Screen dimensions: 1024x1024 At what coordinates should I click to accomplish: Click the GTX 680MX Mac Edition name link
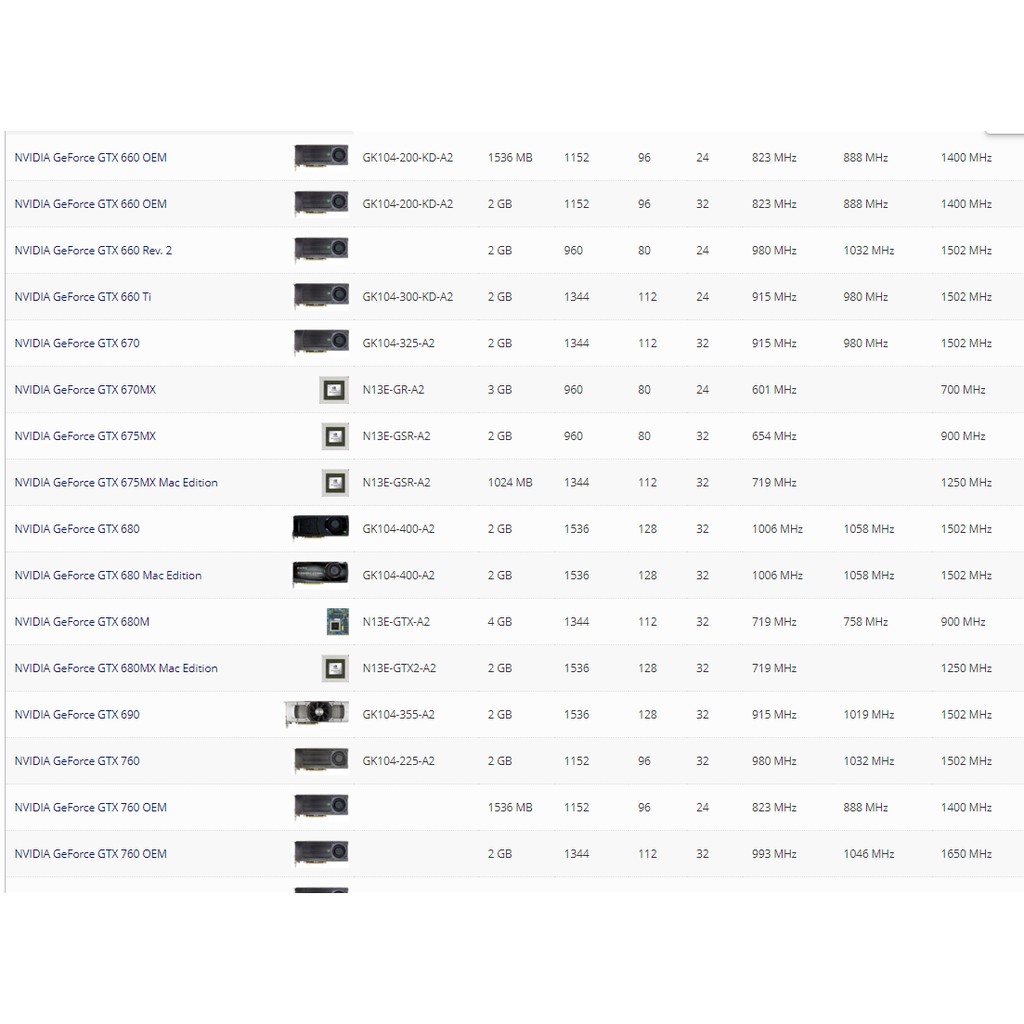[x=116, y=668]
